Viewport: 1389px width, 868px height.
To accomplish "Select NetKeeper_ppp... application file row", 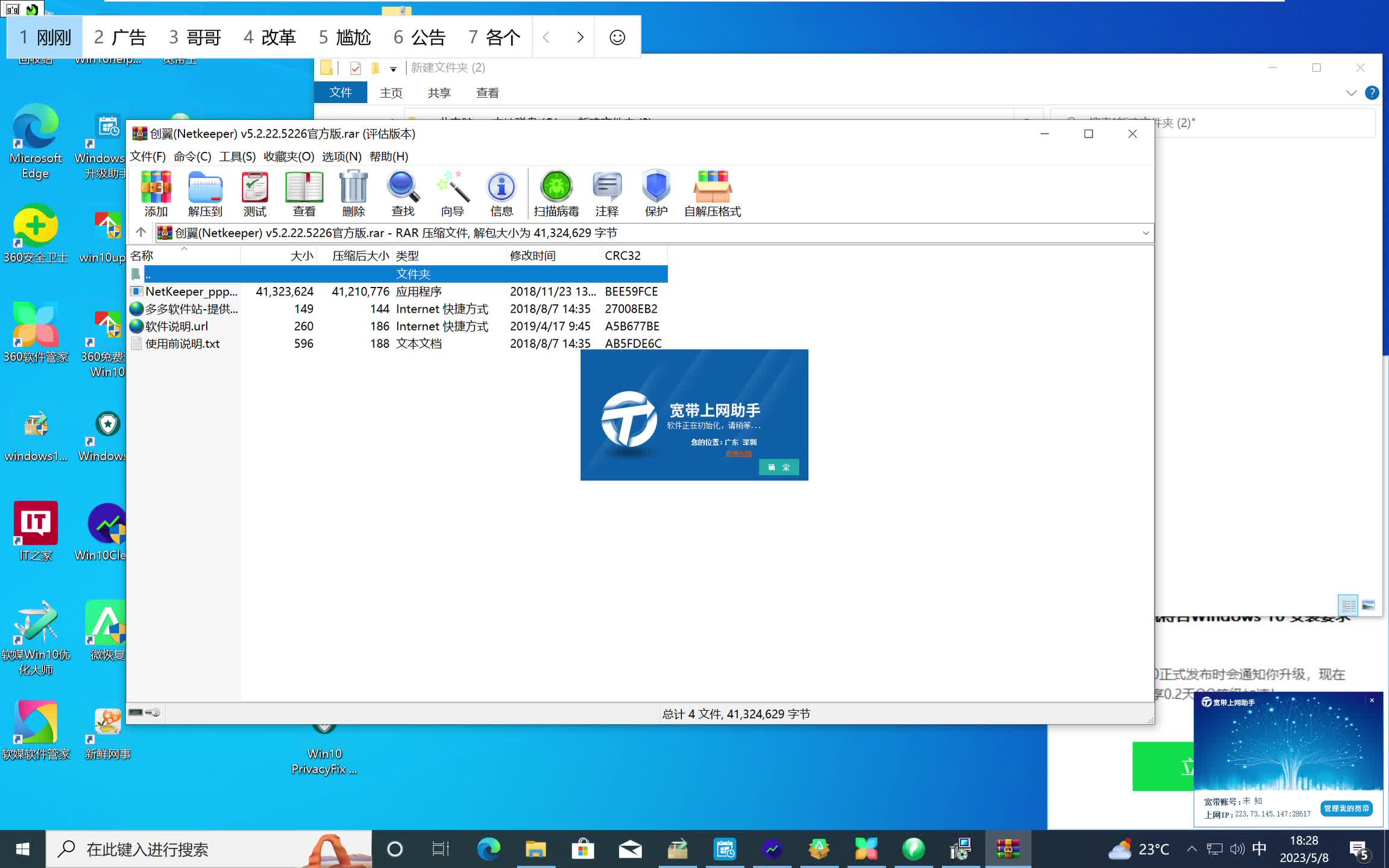I will point(398,291).
